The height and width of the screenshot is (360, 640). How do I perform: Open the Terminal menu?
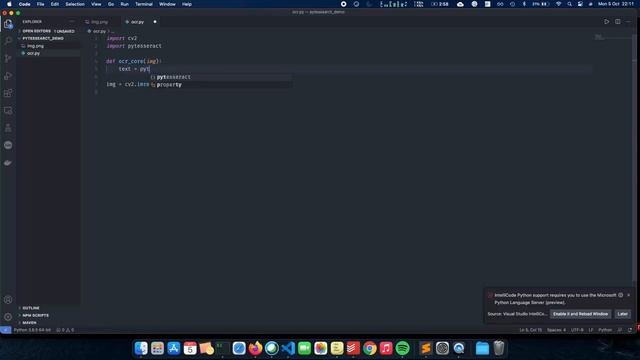(x=144, y=4)
